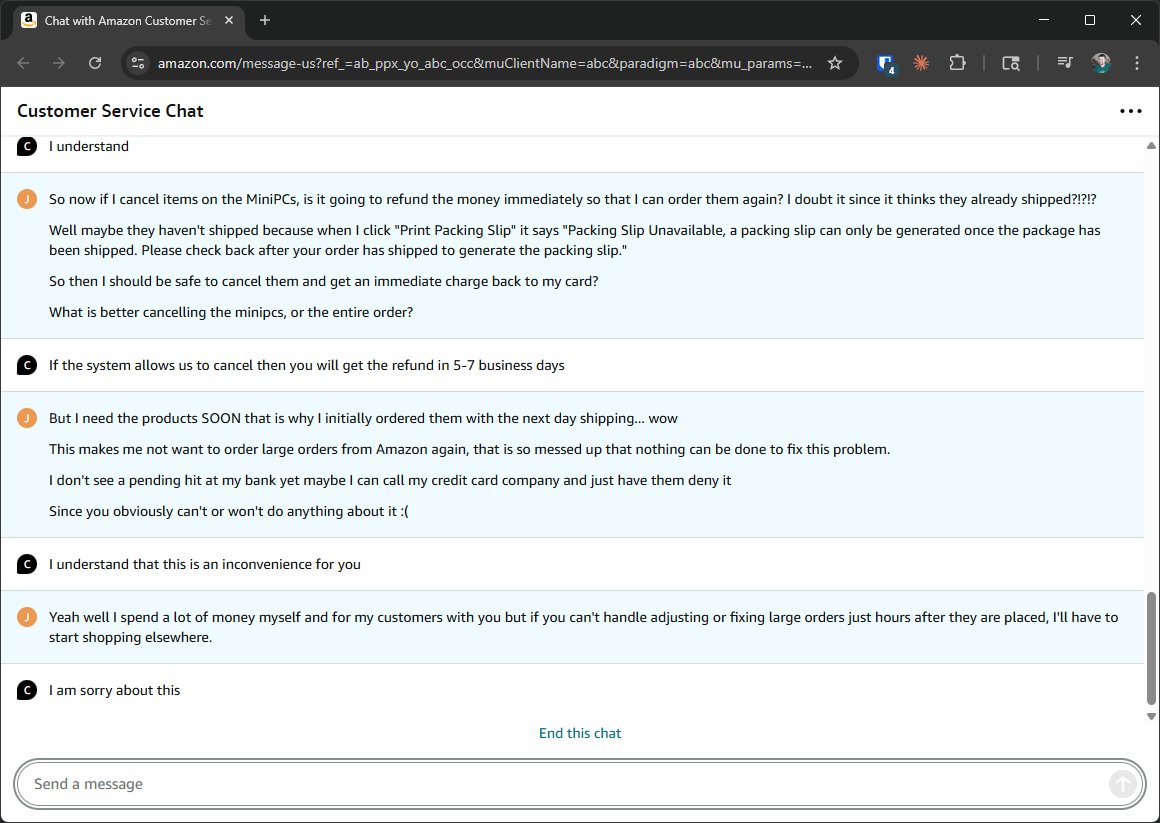Open the Bitwarden extension with badge 4
This screenshot has height=823, width=1160.
click(886, 64)
